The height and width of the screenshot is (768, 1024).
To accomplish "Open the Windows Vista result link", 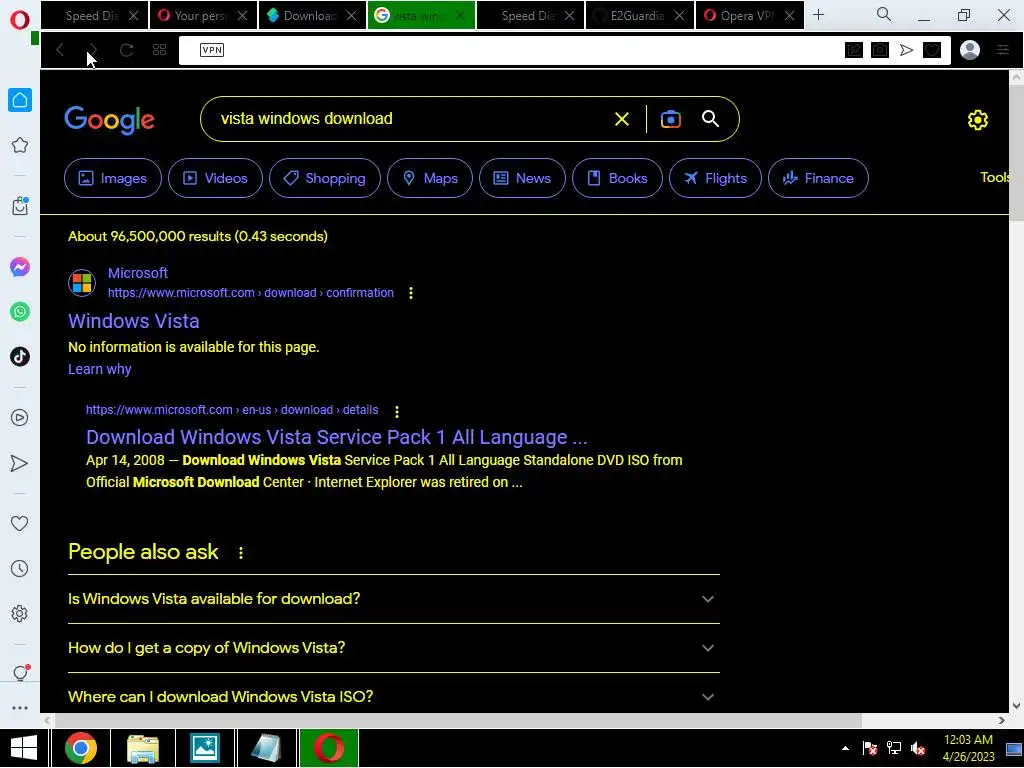I will [x=134, y=321].
